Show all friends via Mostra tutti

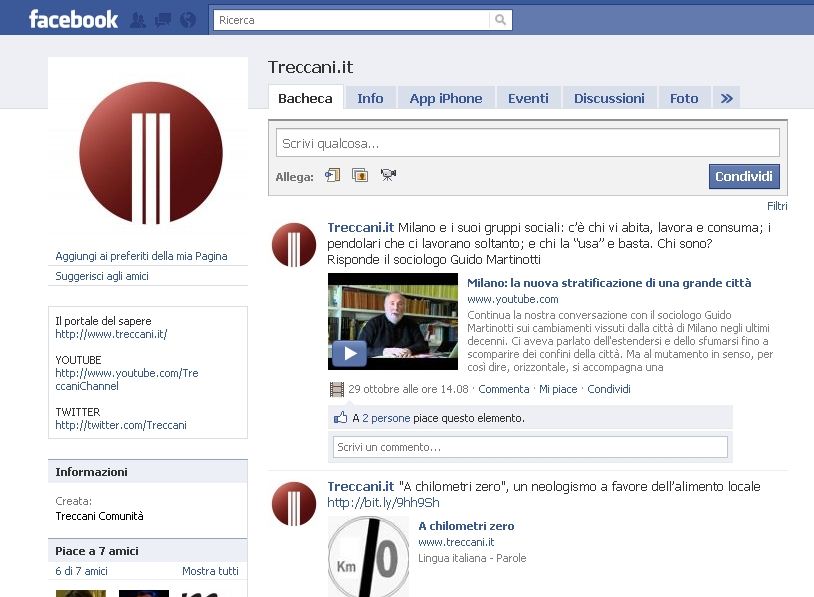[x=210, y=571]
